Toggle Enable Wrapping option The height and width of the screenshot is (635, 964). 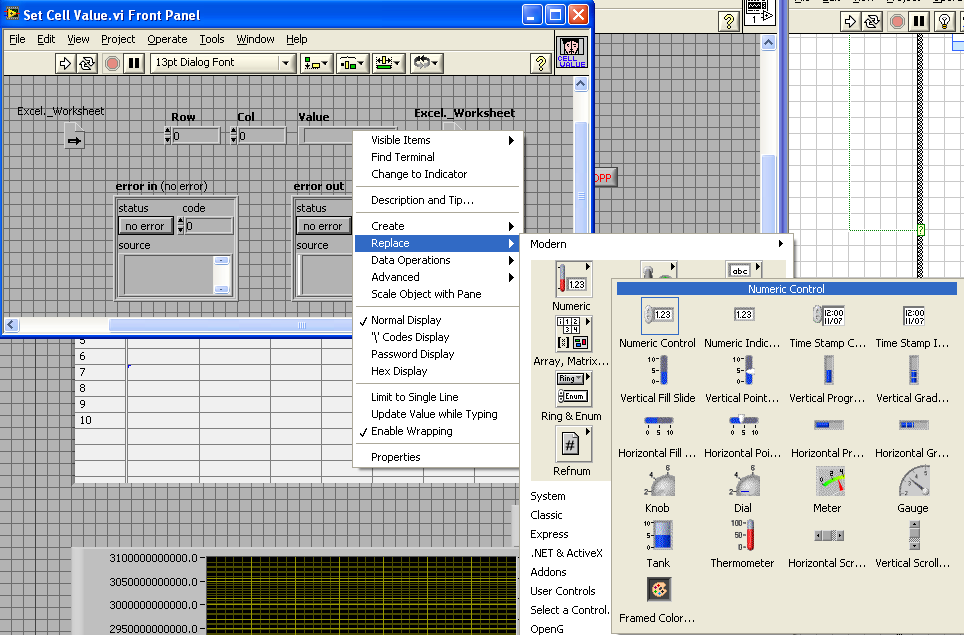pos(411,431)
